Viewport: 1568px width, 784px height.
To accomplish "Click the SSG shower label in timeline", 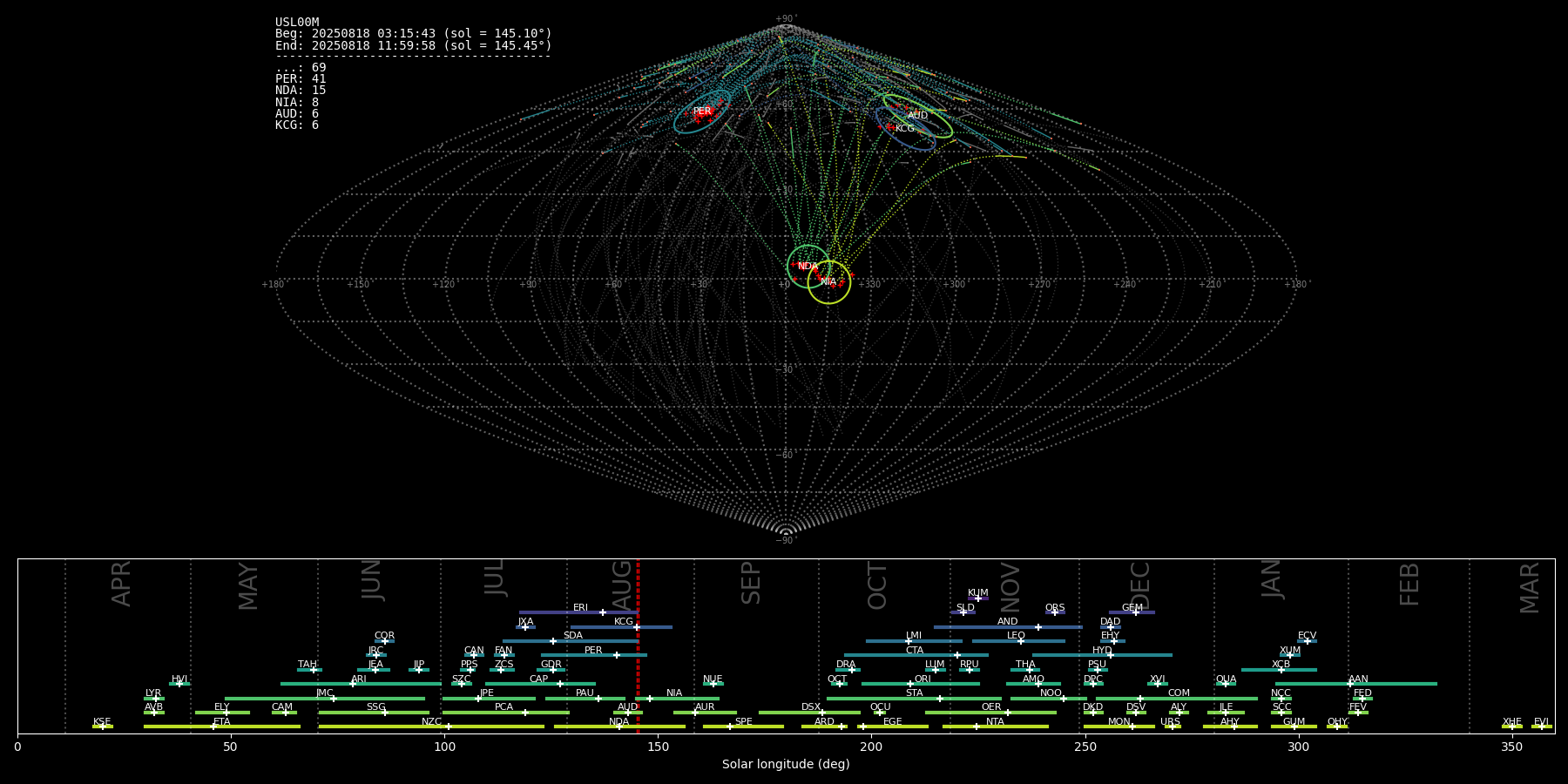I will point(375,706).
